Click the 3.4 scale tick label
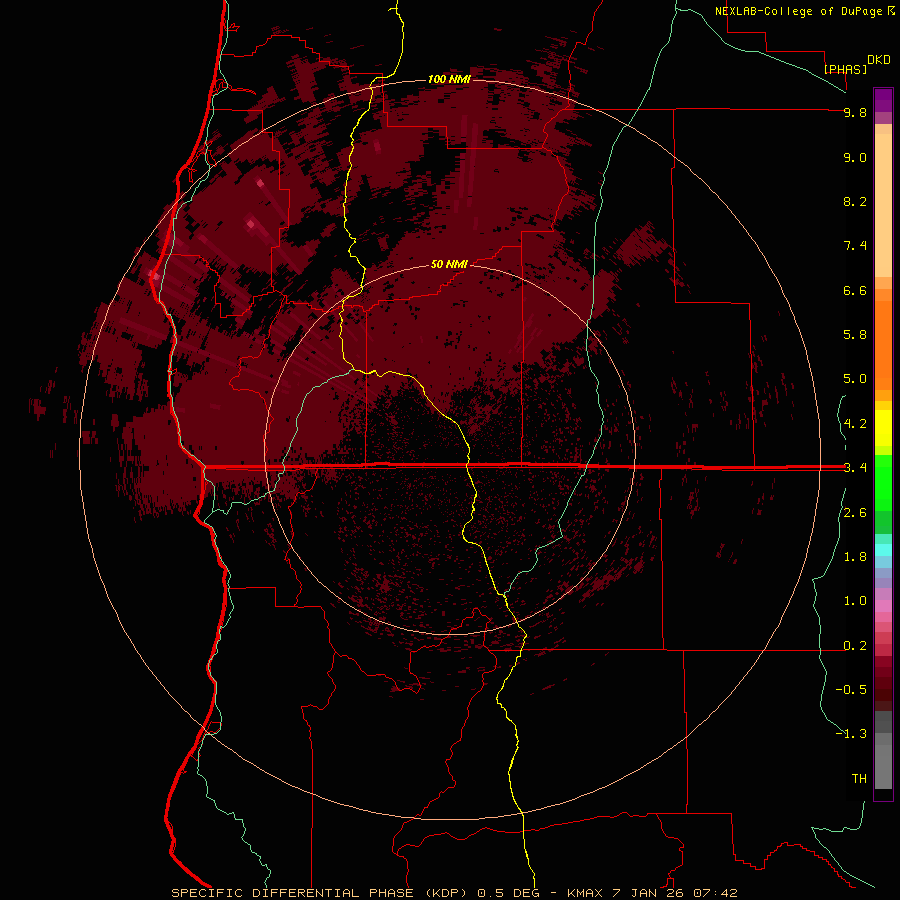The image size is (900, 900). pyautogui.click(x=855, y=468)
